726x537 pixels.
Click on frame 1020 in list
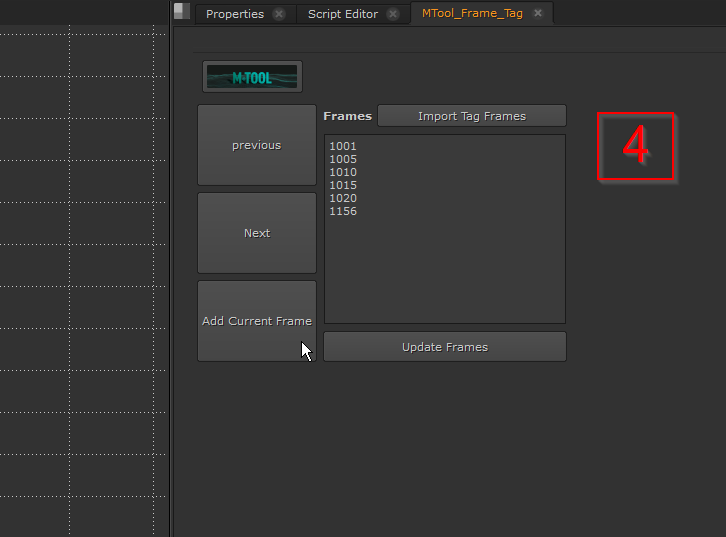pyautogui.click(x=343, y=198)
